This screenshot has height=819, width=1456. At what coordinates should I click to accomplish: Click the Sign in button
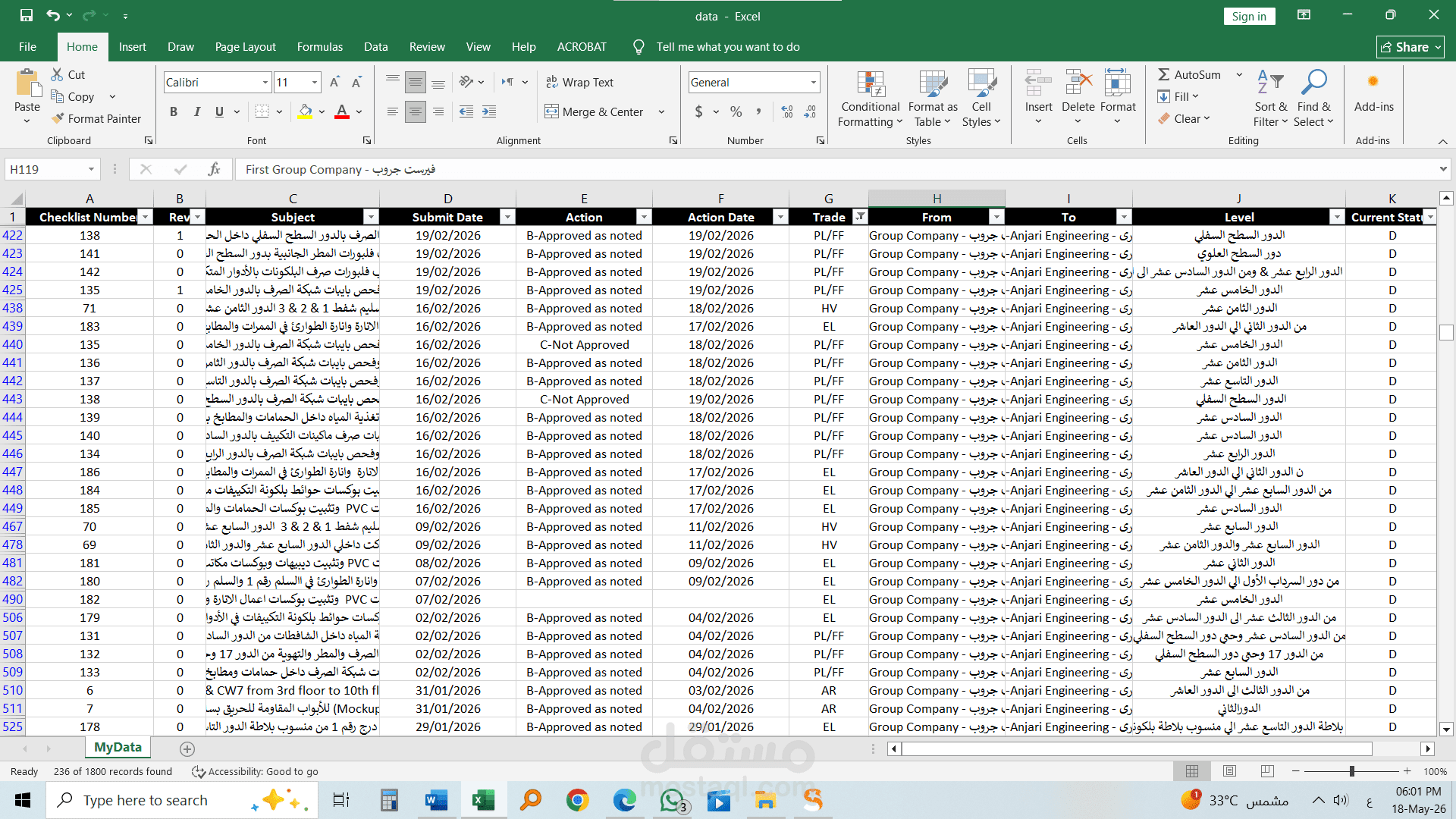click(1248, 16)
